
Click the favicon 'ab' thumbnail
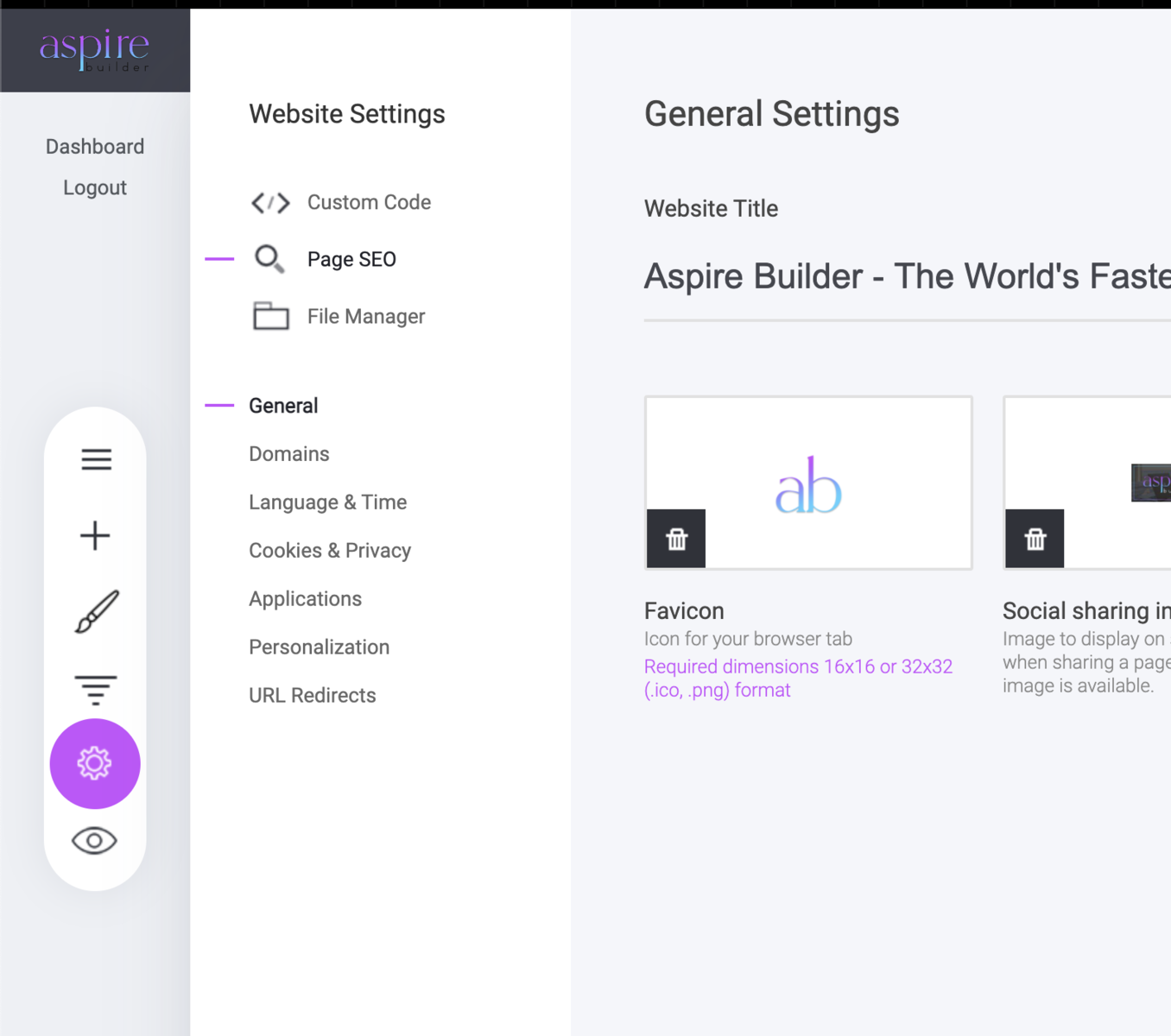pos(808,484)
